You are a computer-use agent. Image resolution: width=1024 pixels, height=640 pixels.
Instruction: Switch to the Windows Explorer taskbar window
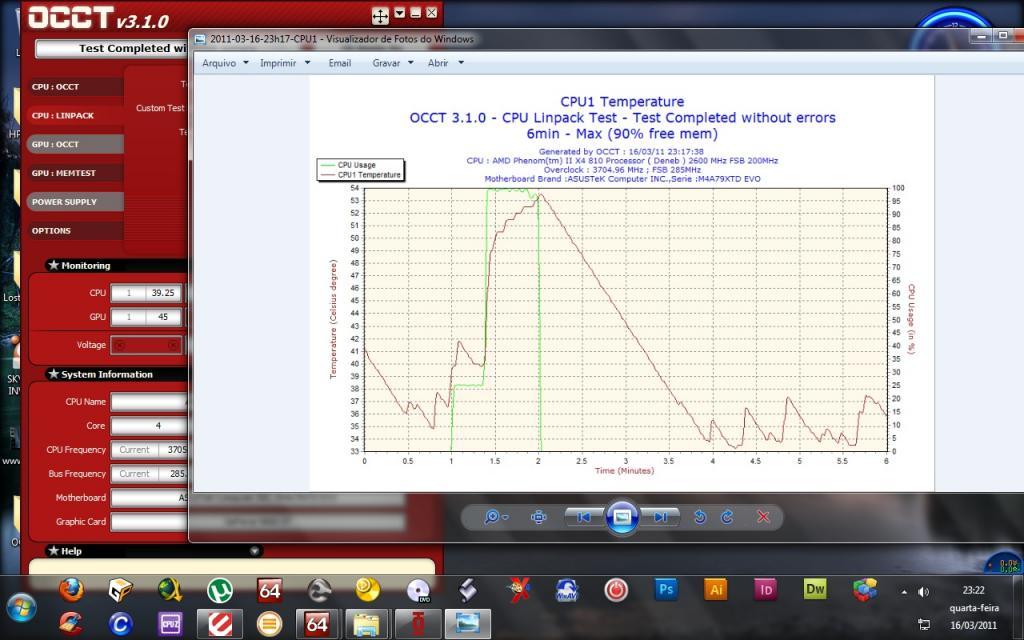point(368,624)
